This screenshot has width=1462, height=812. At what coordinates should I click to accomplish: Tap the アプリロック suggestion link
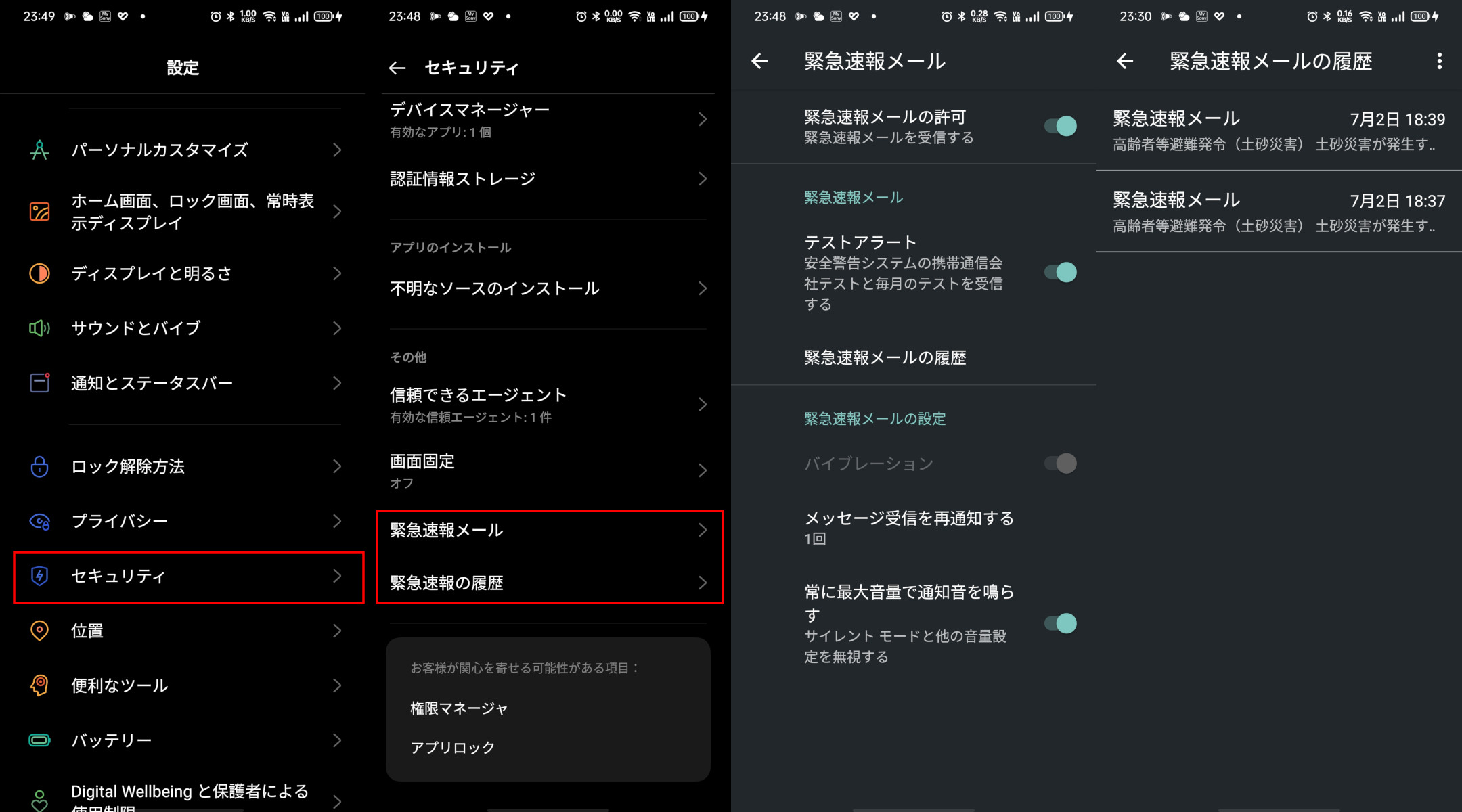point(453,748)
